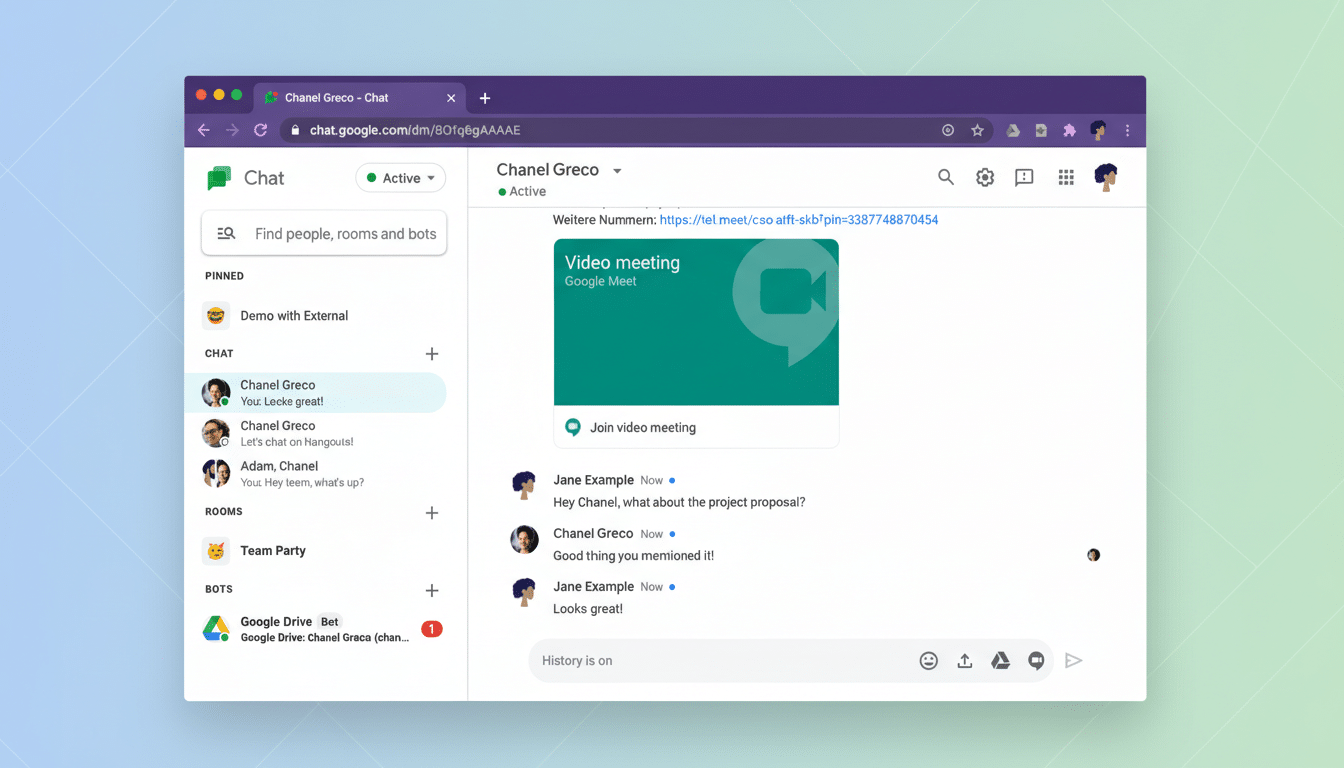The image size is (1344, 768).
Task: Click the send feedback icon
Action: 1024,177
